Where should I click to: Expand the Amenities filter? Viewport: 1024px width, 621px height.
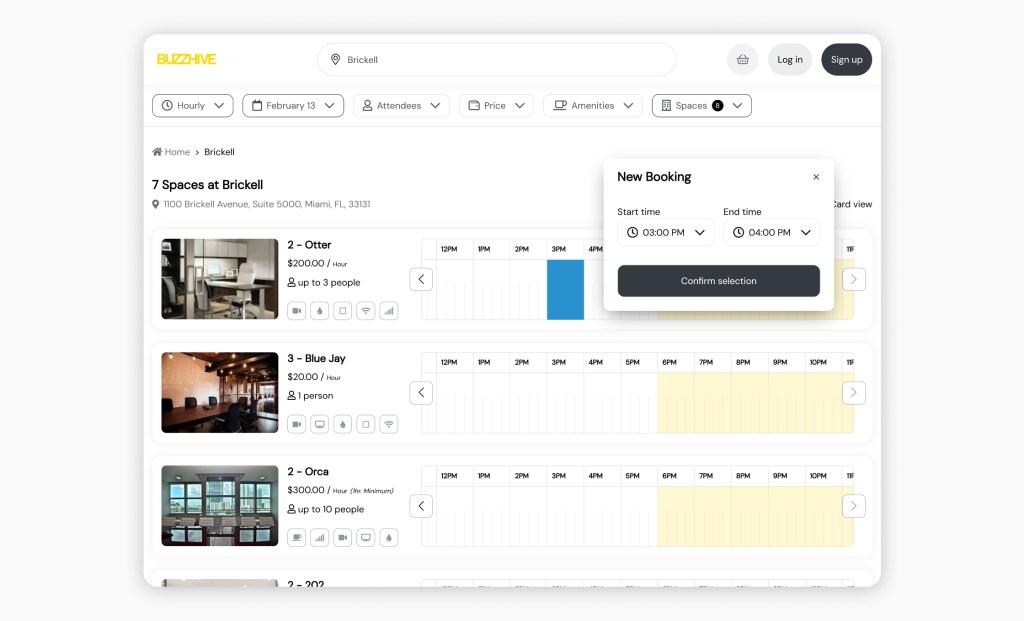[593, 106]
